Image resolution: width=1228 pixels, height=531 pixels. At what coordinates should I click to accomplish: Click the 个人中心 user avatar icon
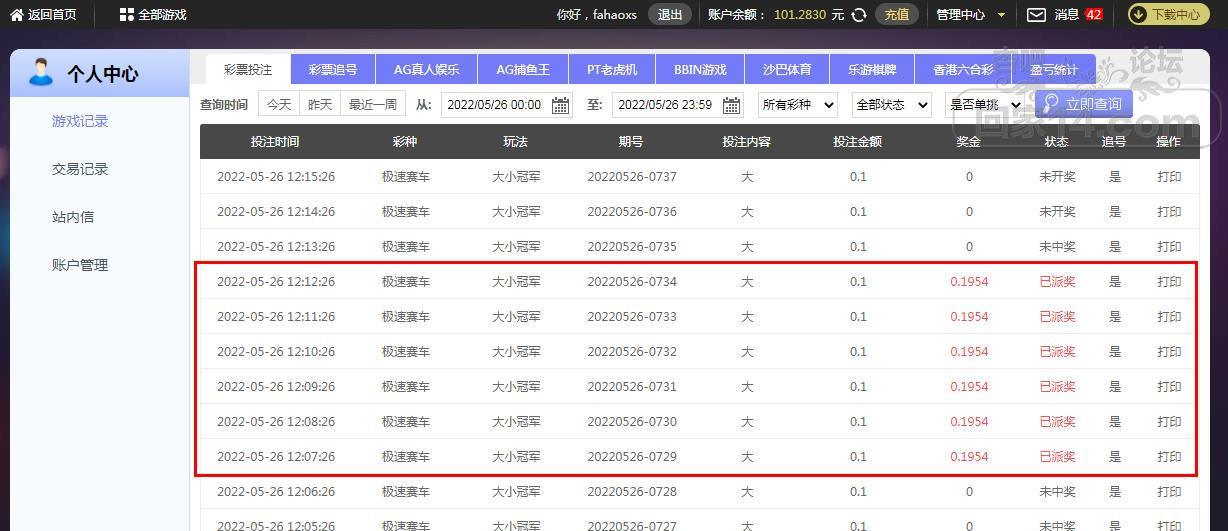41,73
